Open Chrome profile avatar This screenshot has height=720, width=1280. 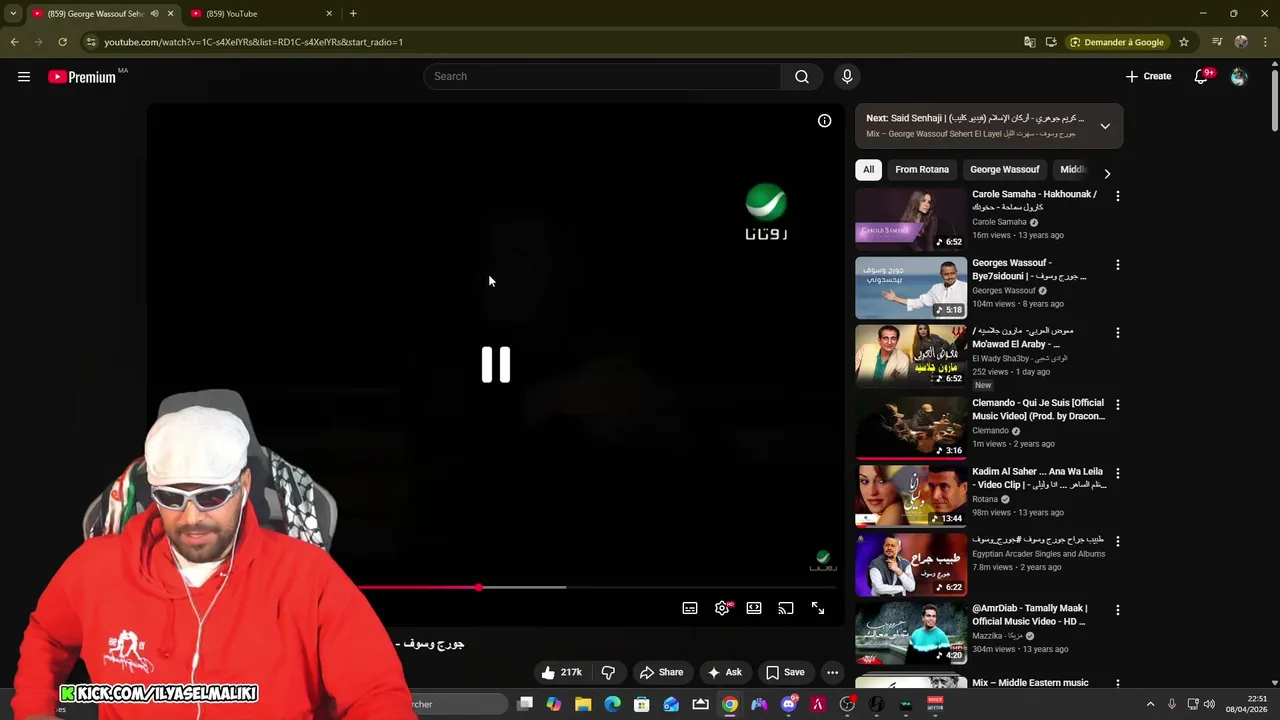point(1241,42)
